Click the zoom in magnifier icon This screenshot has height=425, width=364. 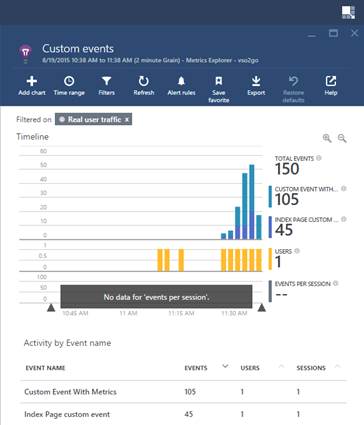(327, 138)
